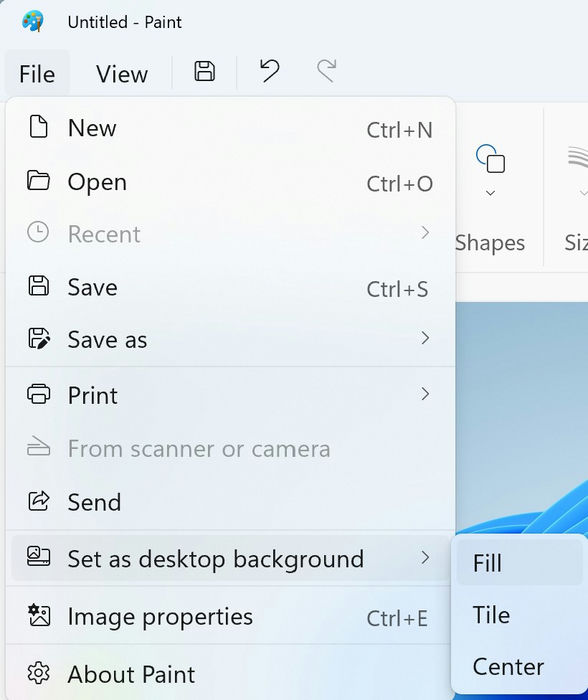Click the gear icon beside About Paint
The image size is (588, 700).
(x=39, y=673)
